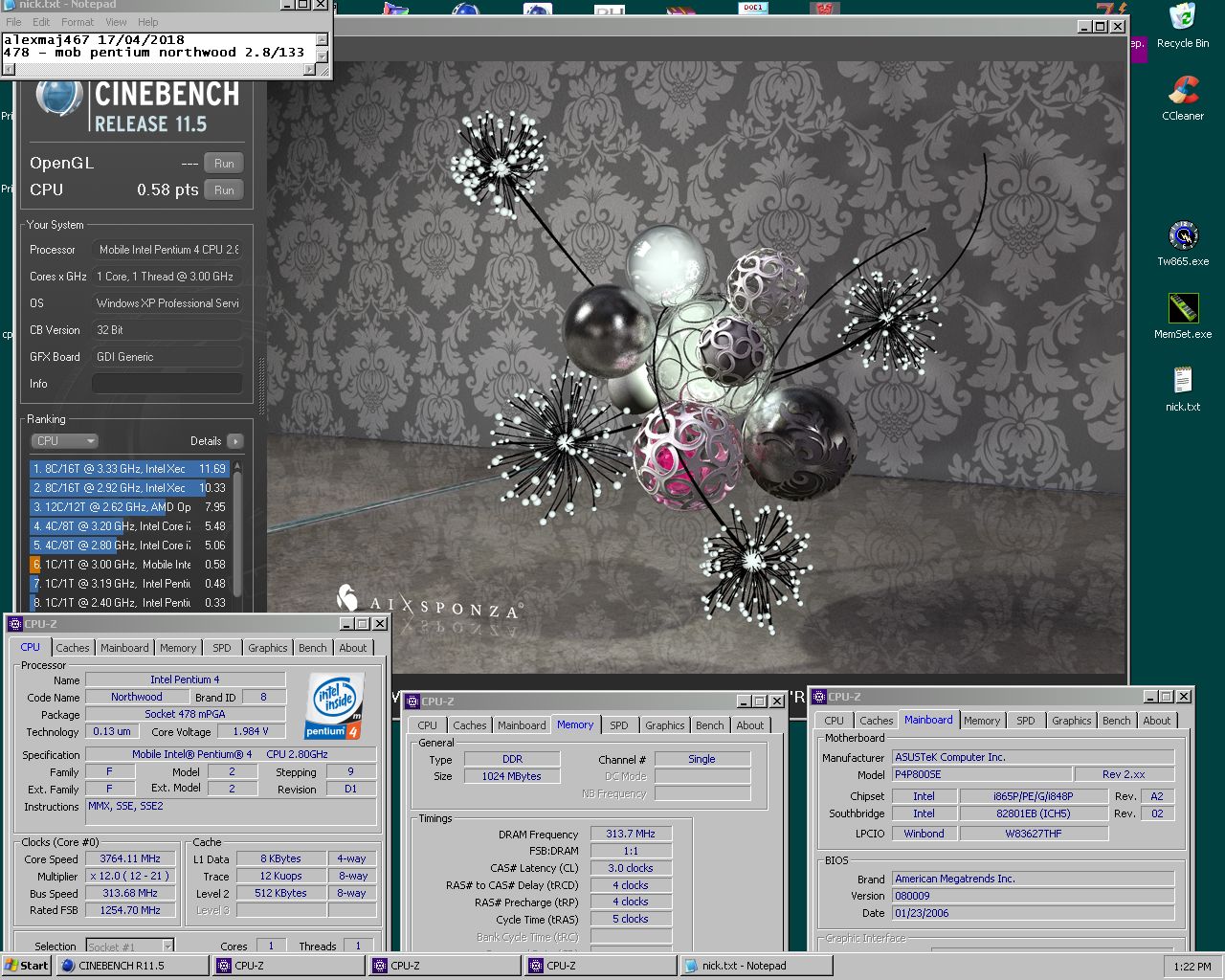
Task: Select highlighted ranking row 6 Mobile Intel 0.58
Action: (129, 565)
